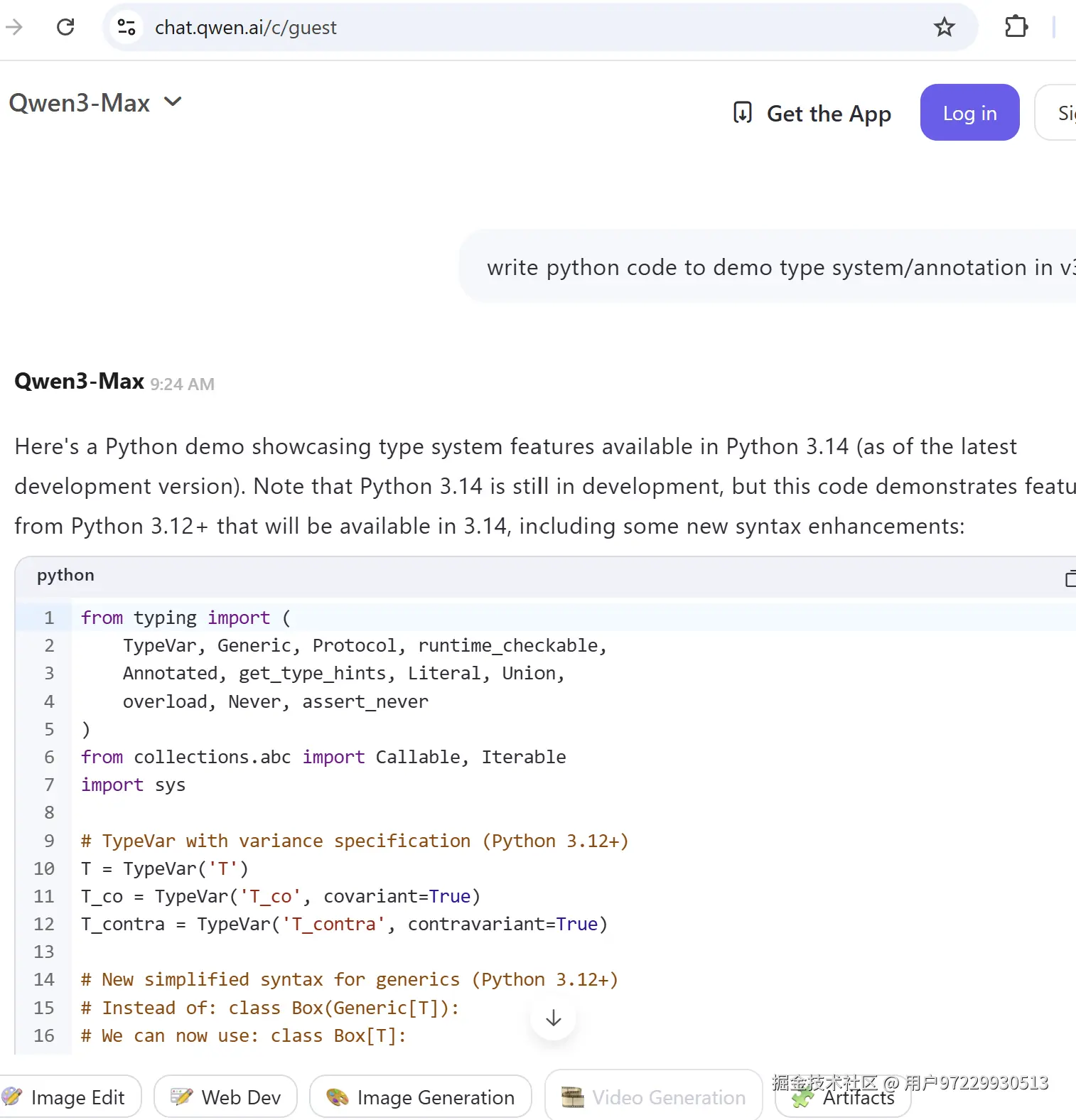
Task: Expand the Qwen3-Max model dropdown
Action: click(x=173, y=102)
